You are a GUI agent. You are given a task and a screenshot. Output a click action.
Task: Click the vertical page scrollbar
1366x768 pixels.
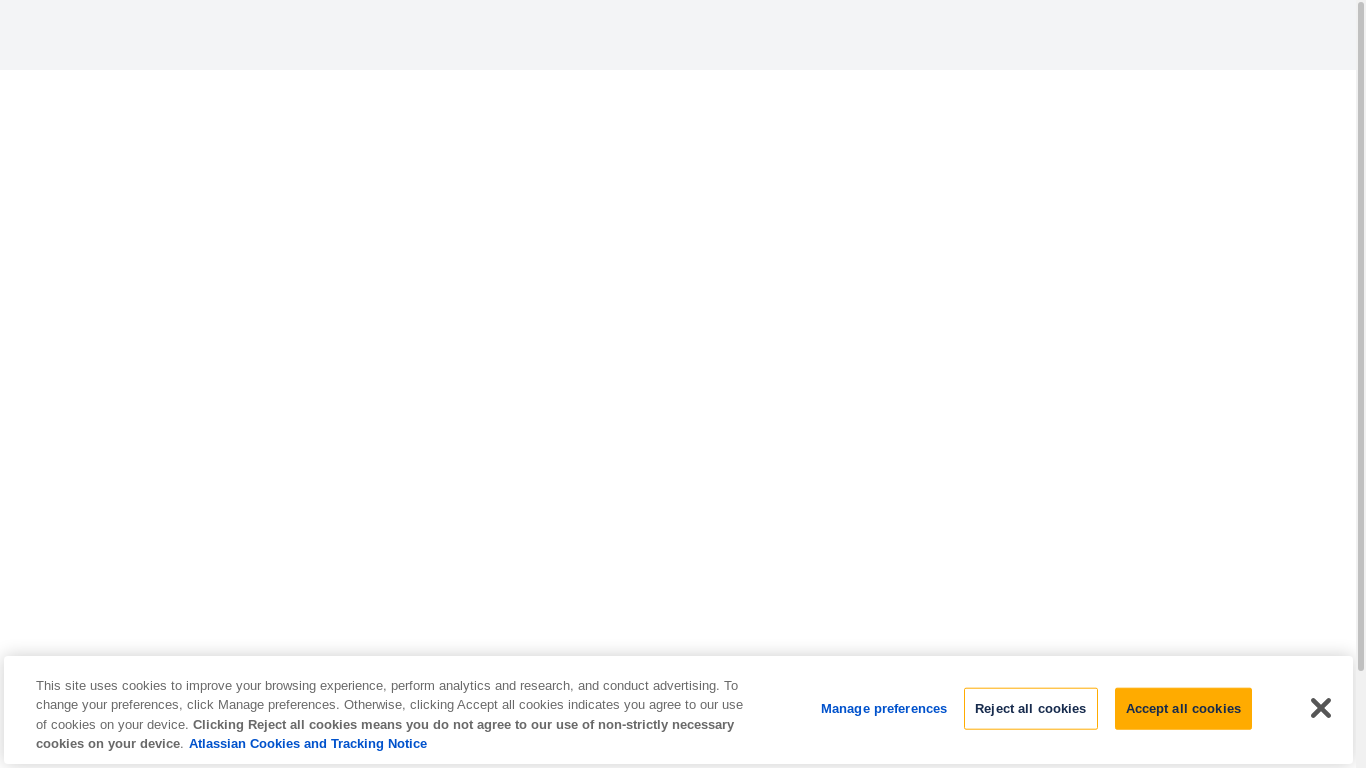click(x=1360, y=336)
